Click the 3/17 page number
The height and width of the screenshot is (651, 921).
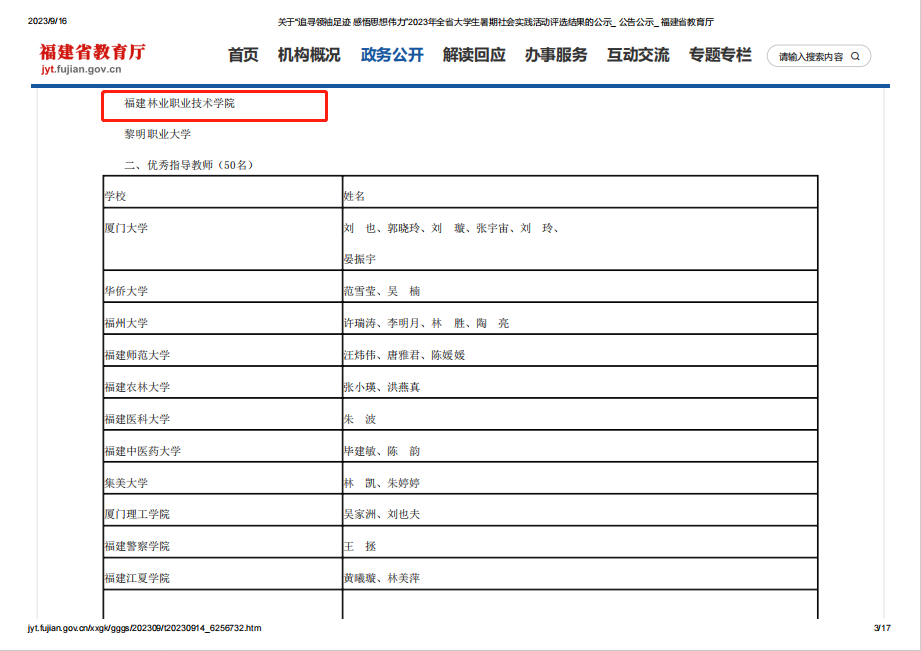[x=882, y=628]
